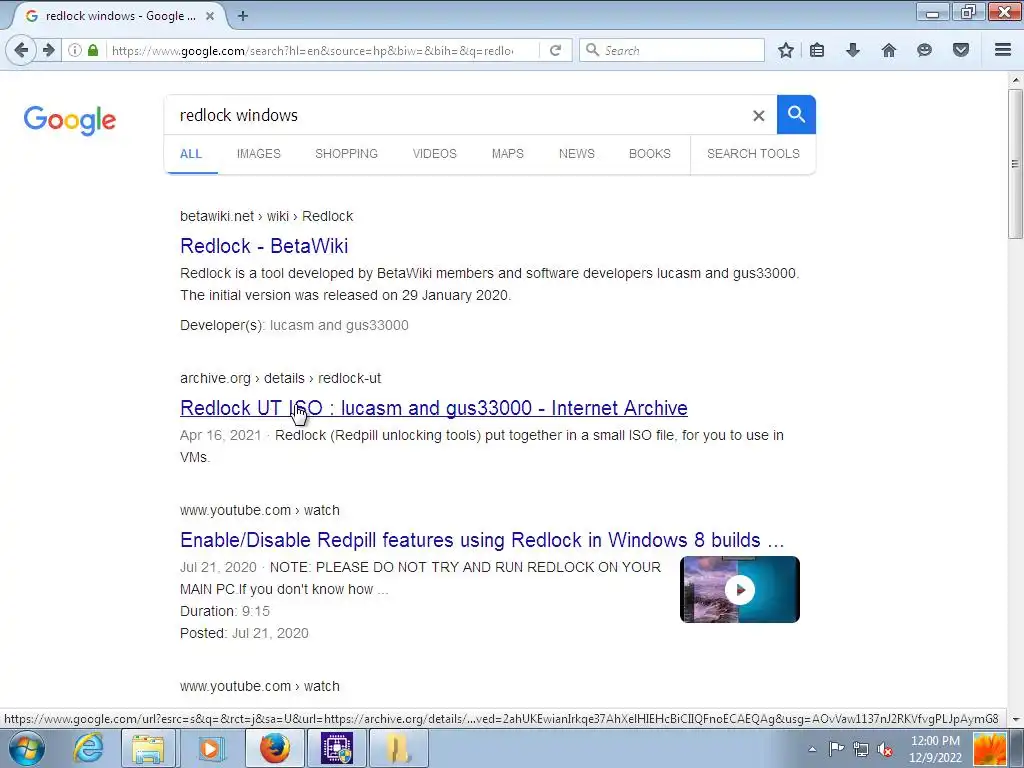Launch Internet Explorer from the taskbar
The height and width of the screenshot is (768, 1024).
pos(88,748)
